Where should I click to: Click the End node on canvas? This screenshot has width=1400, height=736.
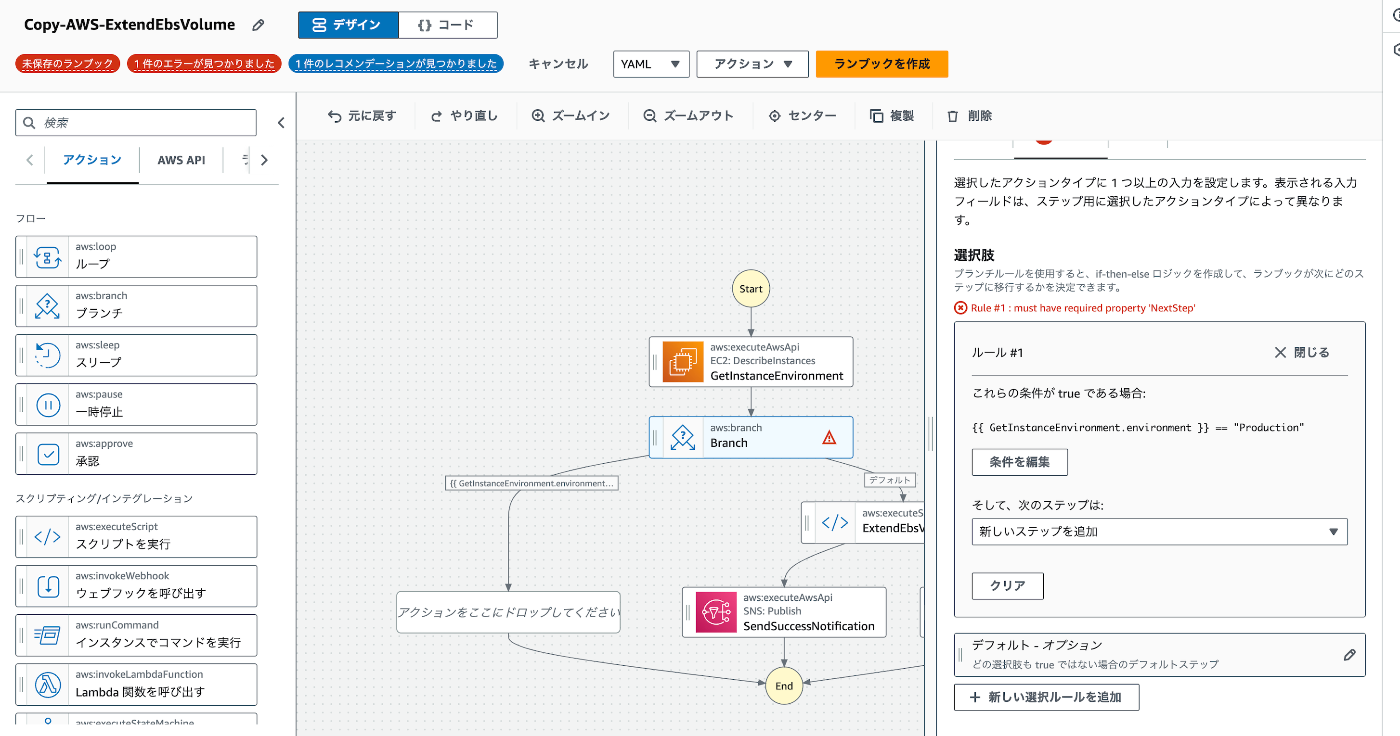[x=784, y=686]
